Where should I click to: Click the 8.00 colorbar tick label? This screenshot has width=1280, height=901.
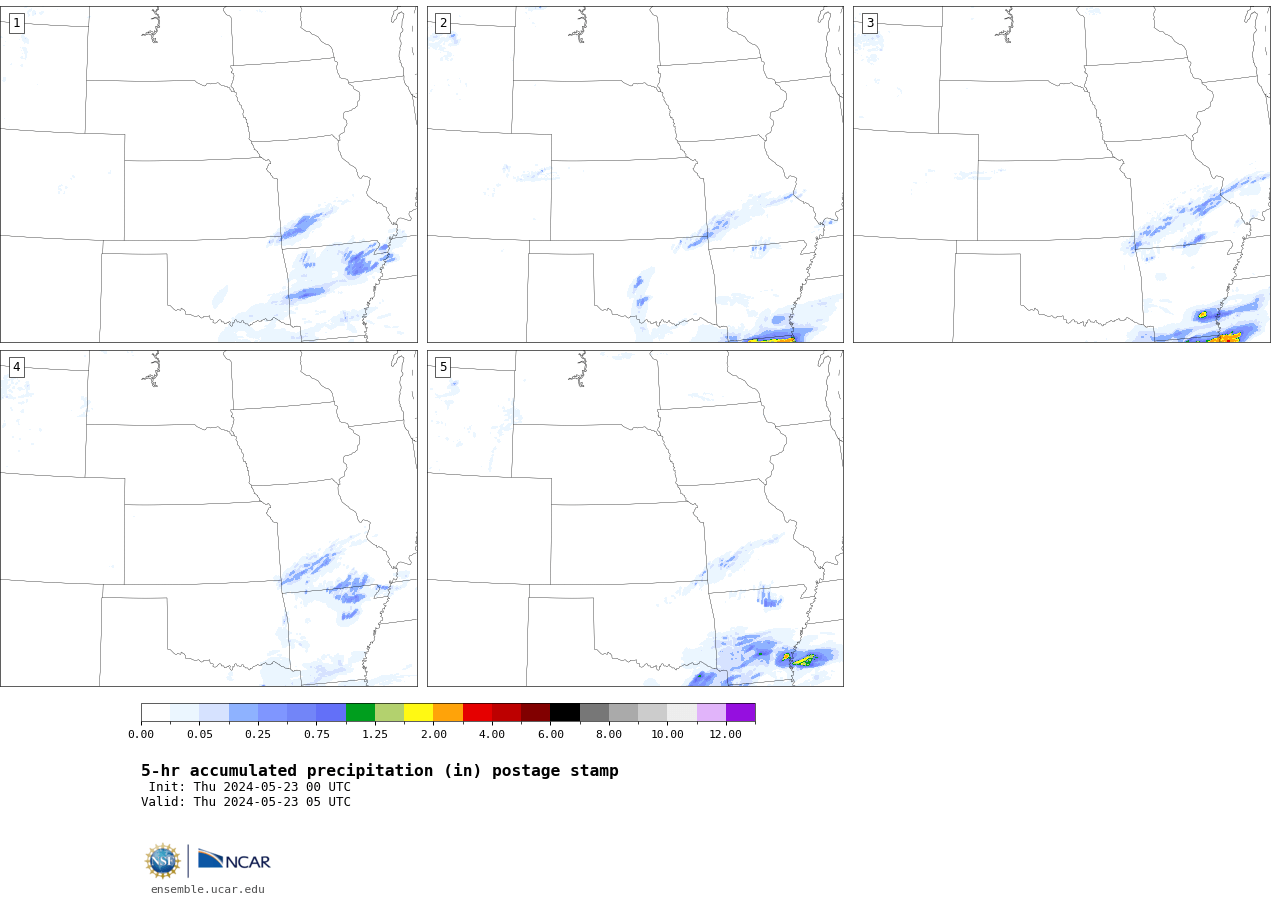(609, 734)
